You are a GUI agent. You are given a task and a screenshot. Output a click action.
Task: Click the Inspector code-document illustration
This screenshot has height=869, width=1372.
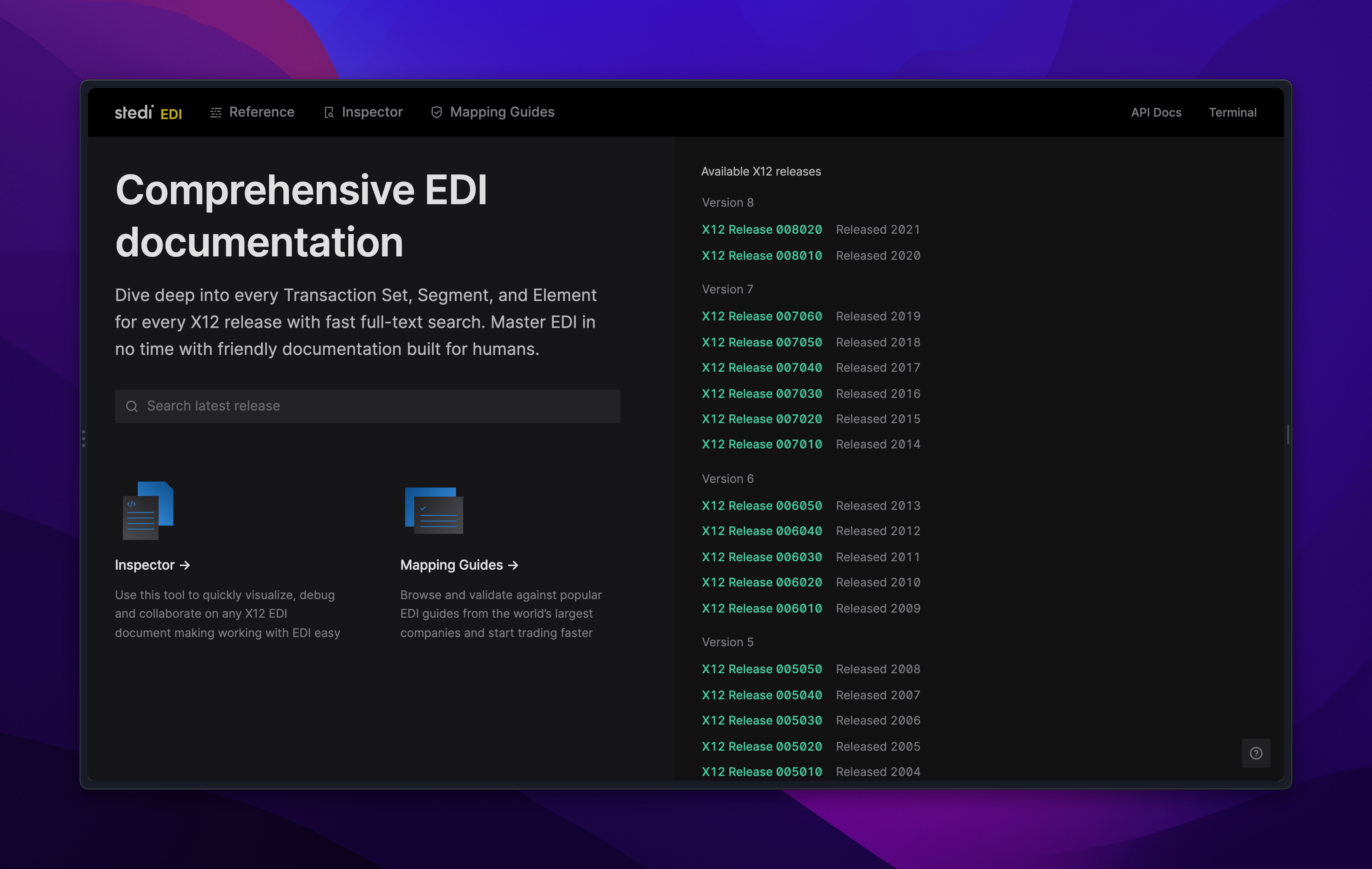[148, 510]
